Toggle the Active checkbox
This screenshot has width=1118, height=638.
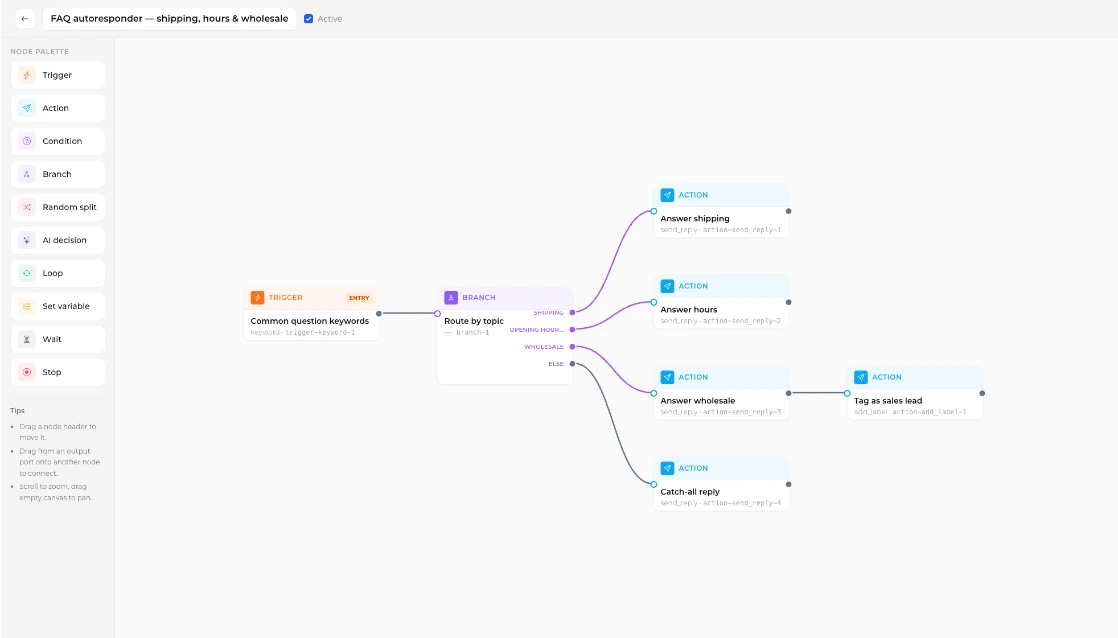point(309,19)
